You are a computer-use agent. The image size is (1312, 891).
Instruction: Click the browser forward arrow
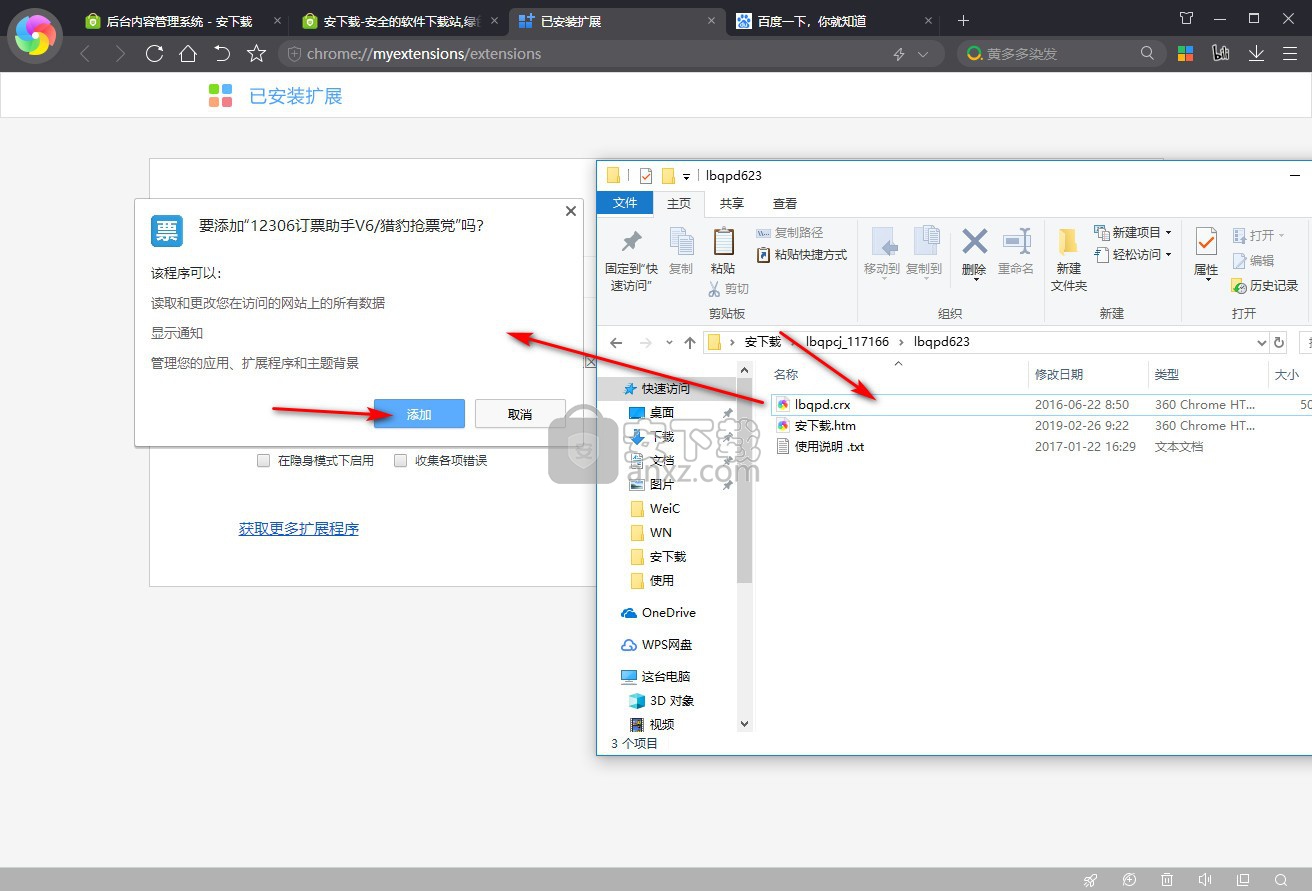click(x=120, y=54)
